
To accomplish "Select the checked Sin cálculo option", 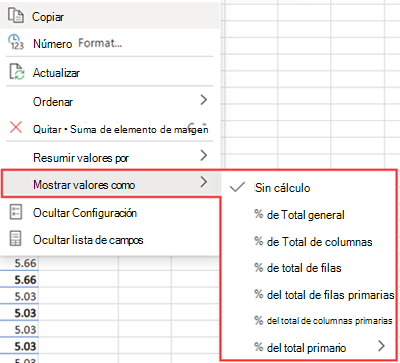I will [x=308, y=188].
